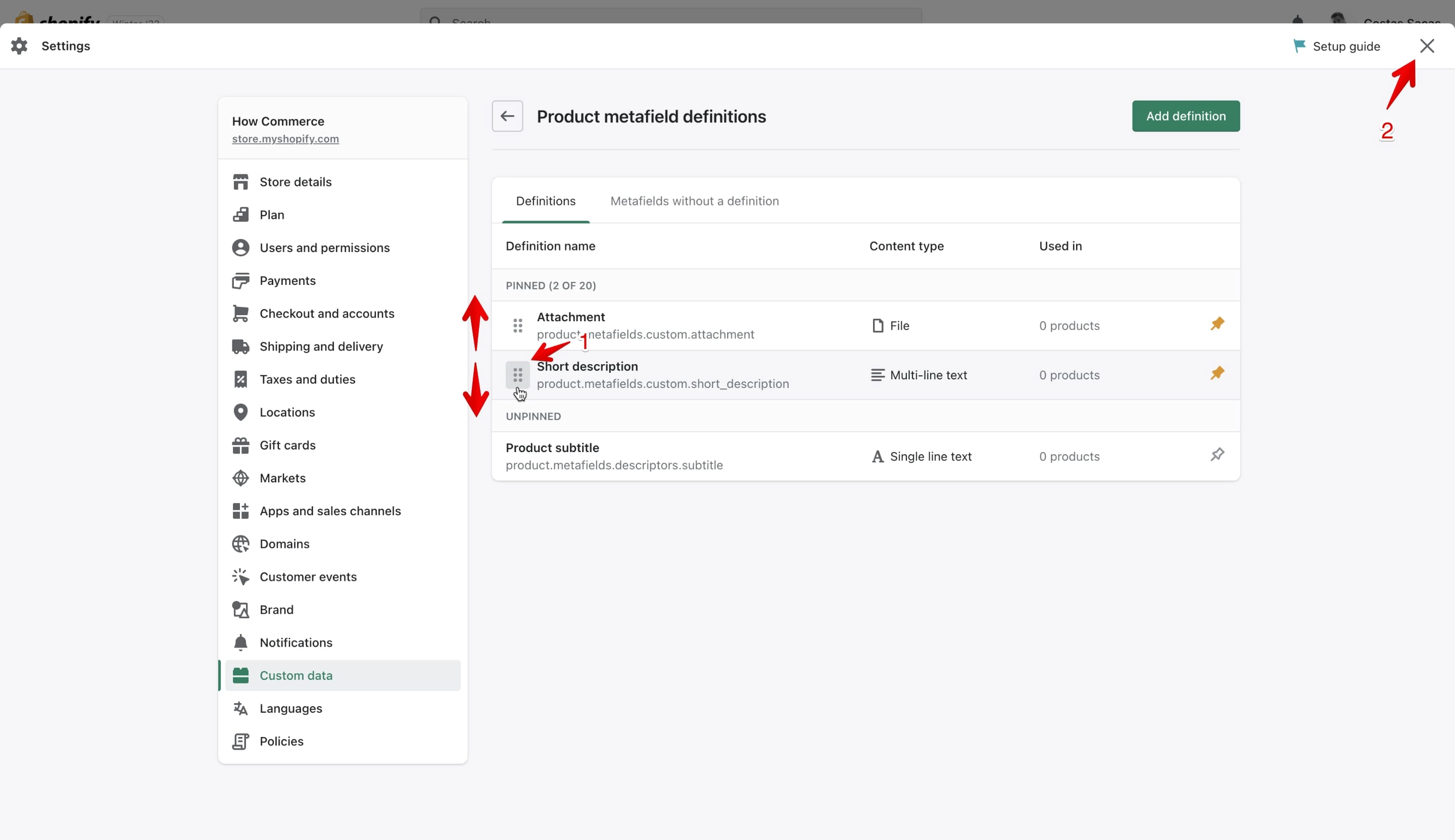
Task: Open Users and permissions
Action: point(343,248)
